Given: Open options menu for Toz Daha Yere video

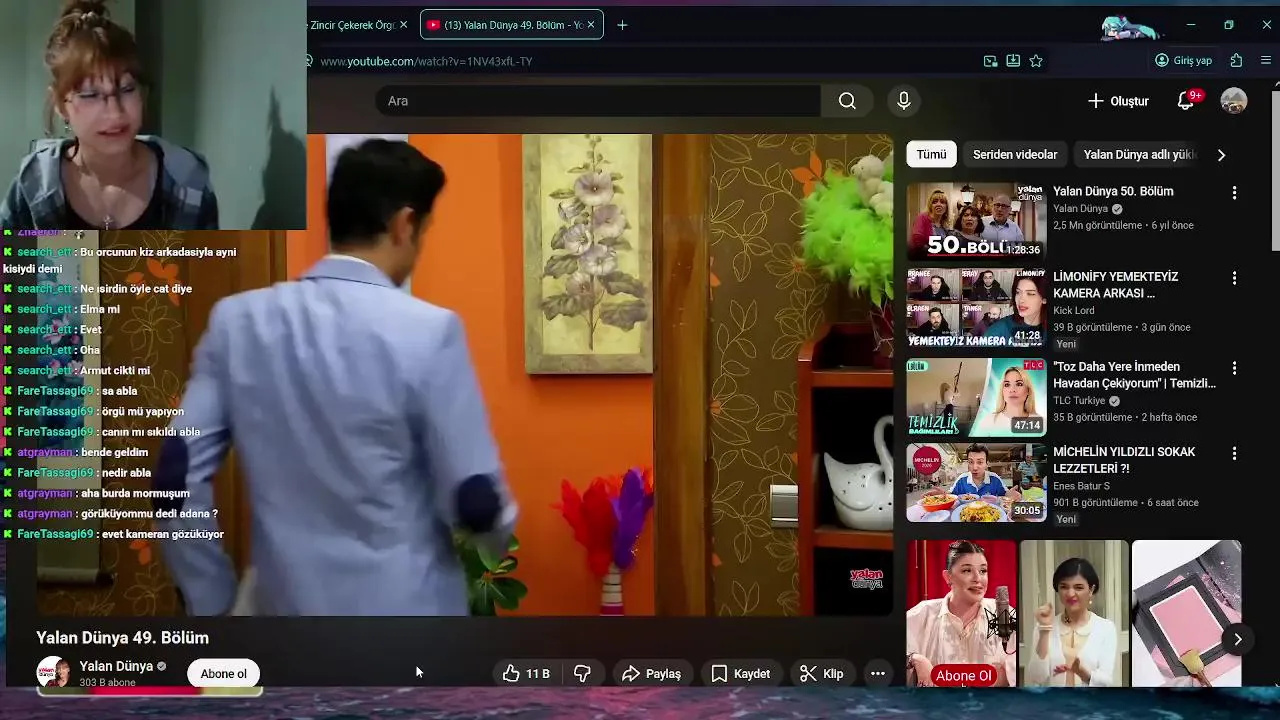Looking at the screenshot, I should pyautogui.click(x=1234, y=368).
